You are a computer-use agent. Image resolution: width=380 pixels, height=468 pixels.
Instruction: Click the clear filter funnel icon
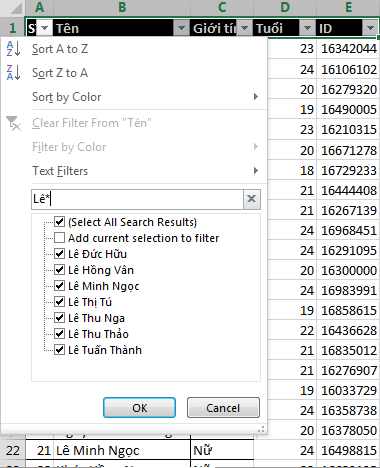13,123
